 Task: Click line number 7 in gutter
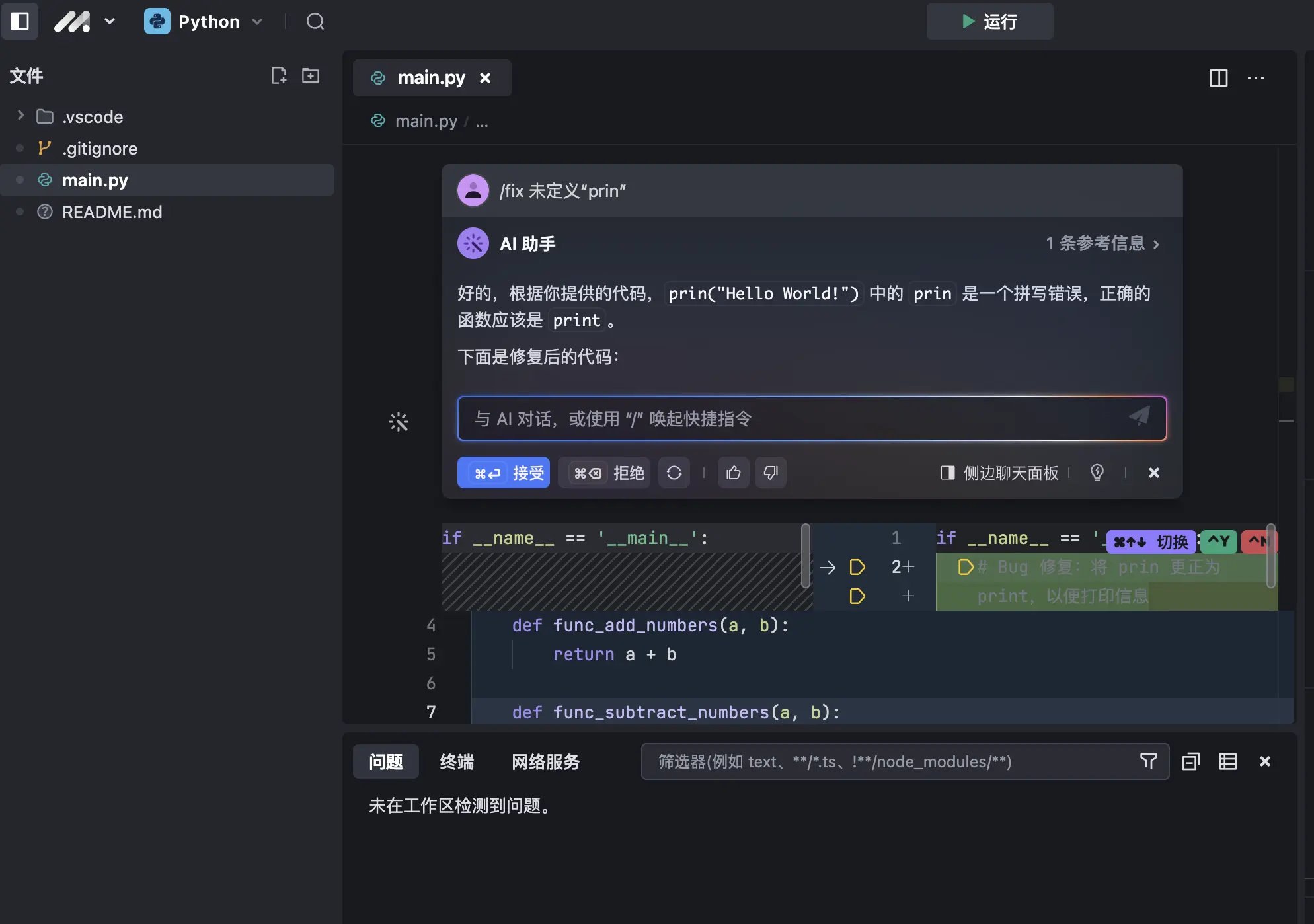coord(431,712)
